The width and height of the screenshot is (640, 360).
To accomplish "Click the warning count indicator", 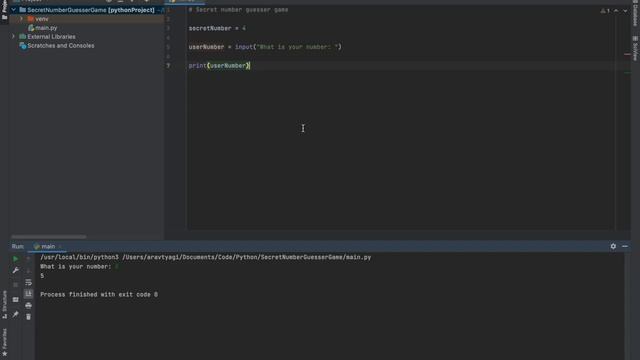I will coord(605,11).
